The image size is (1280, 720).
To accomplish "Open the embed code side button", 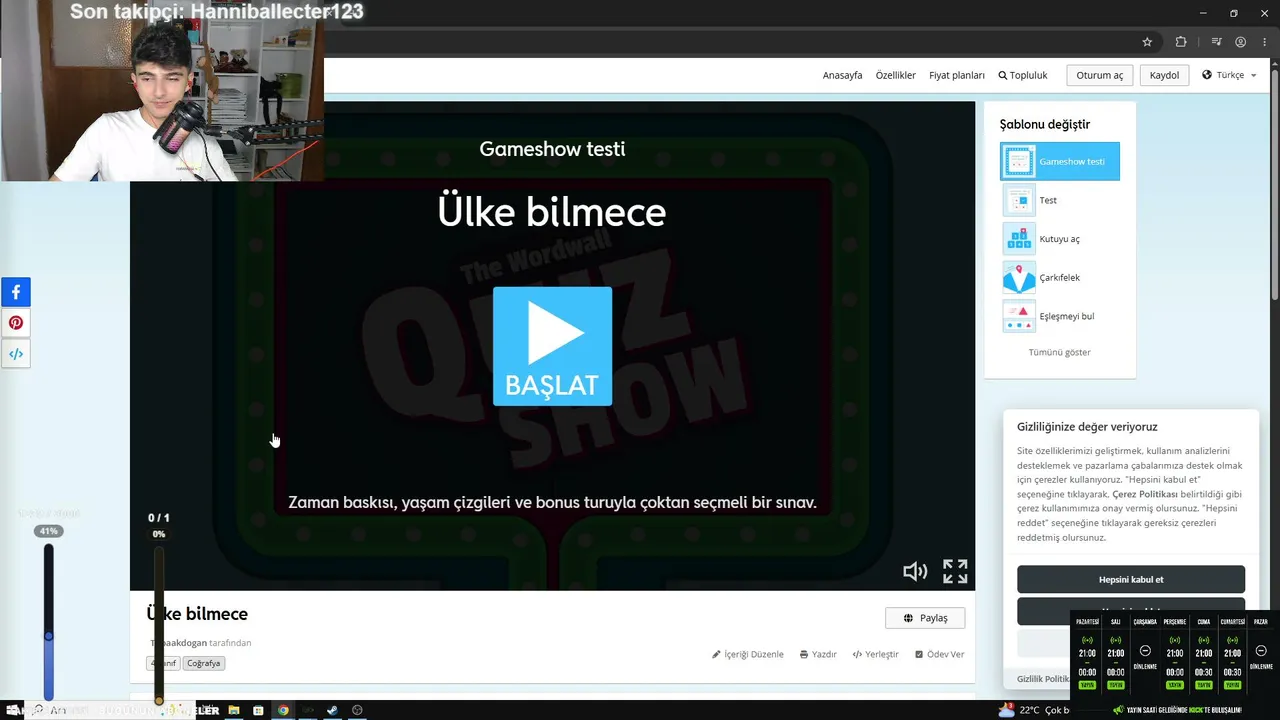I will tap(16, 354).
